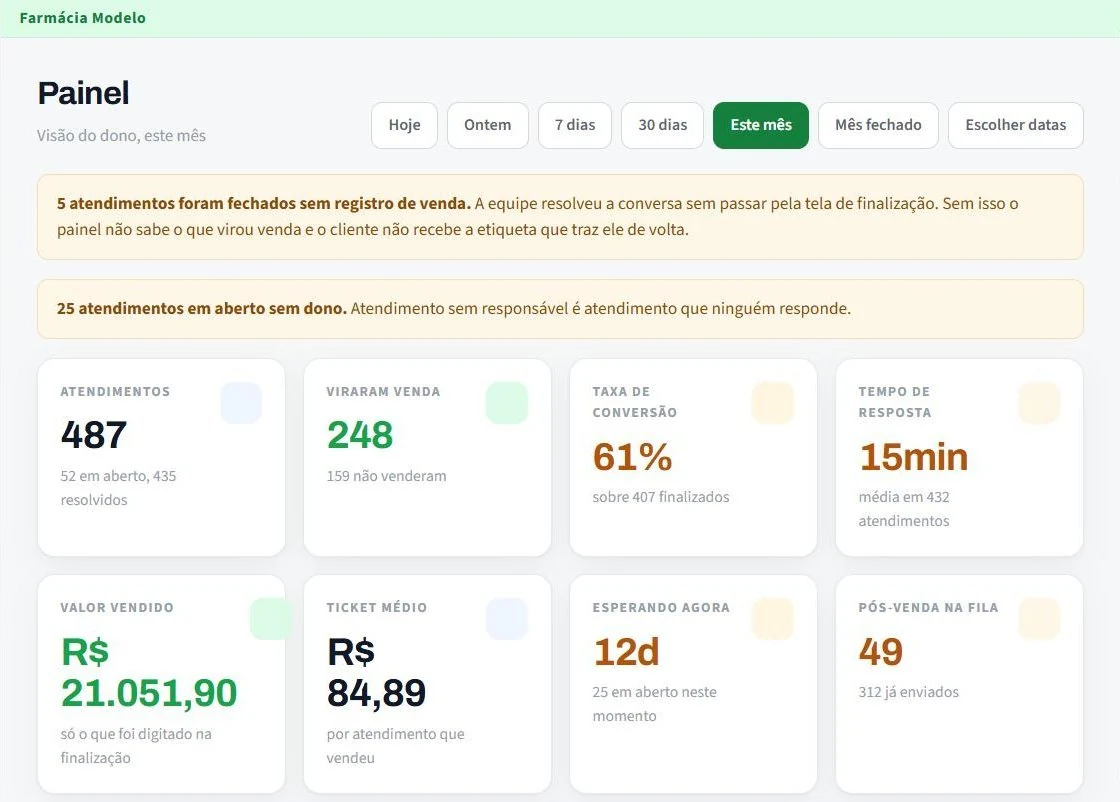Click the ESPERANDO AGORA label
The height and width of the screenshot is (802, 1120).
[x=661, y=608]
